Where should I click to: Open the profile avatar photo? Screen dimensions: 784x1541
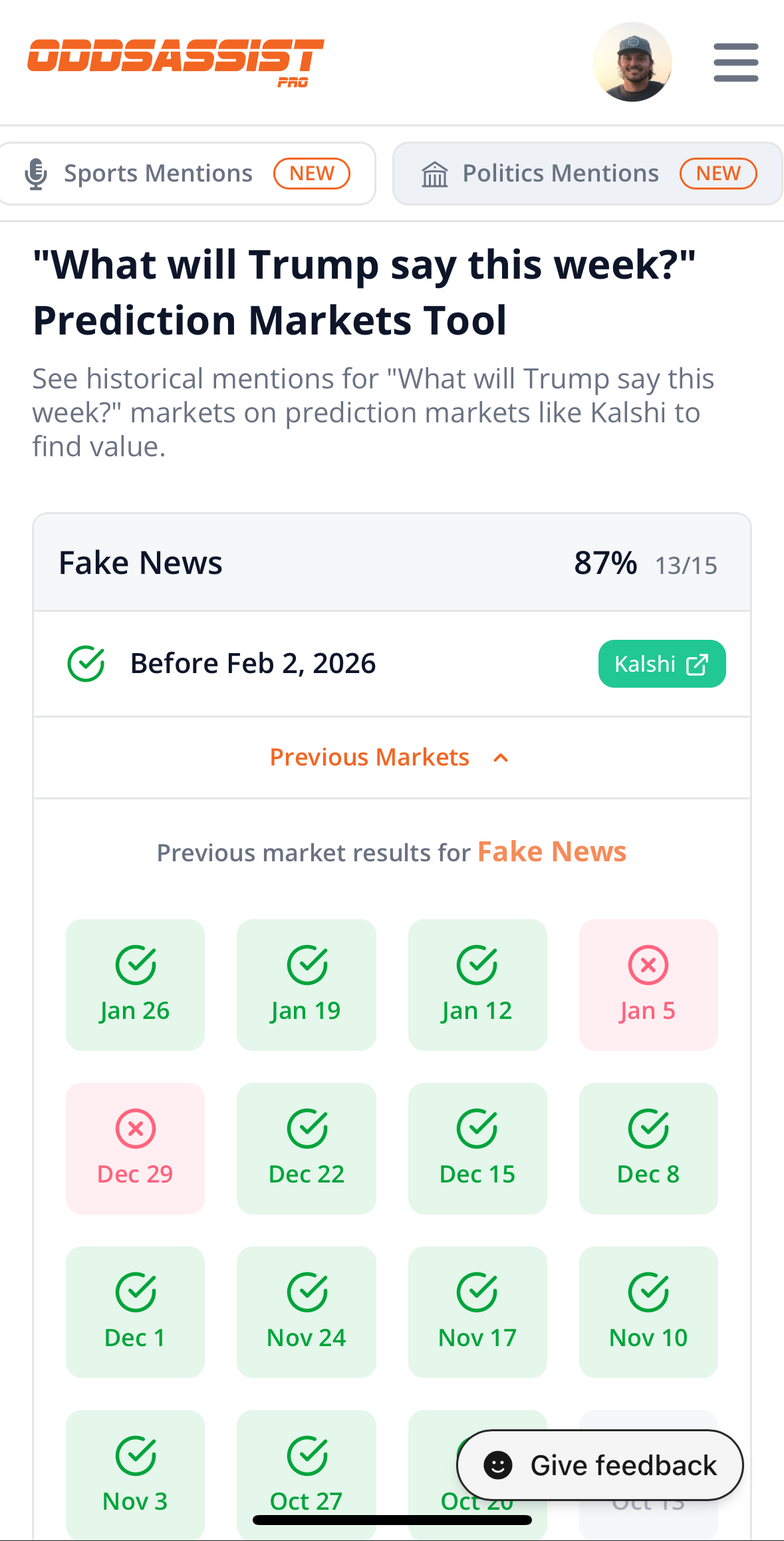(632, 62)
